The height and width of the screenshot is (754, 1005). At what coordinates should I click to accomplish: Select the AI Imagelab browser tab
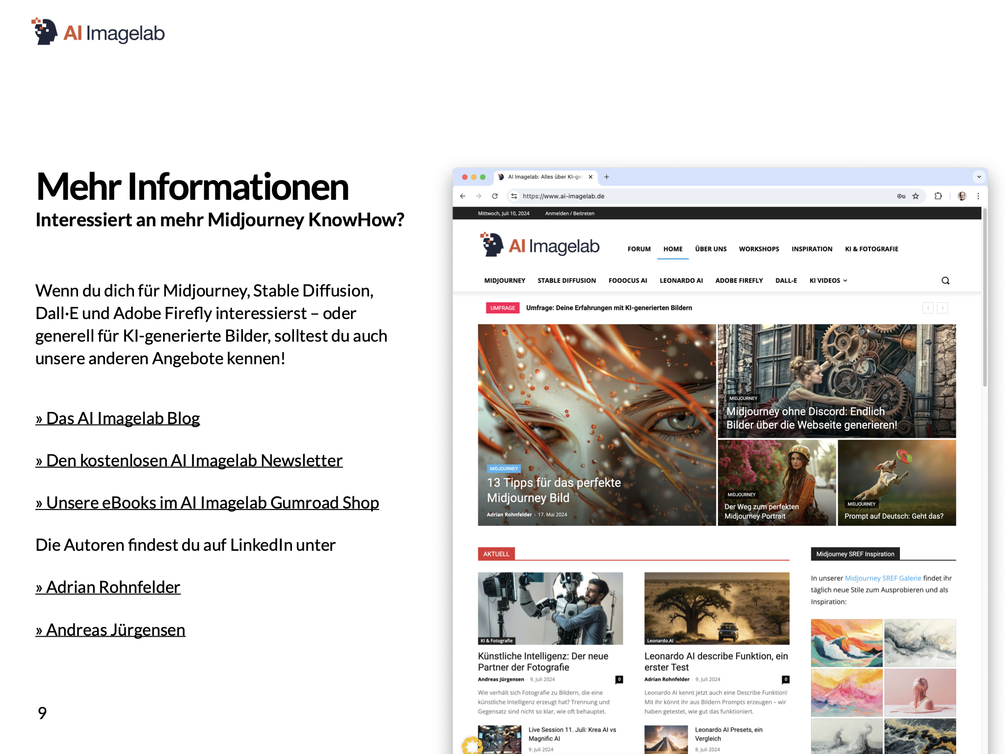click(546, 177)
